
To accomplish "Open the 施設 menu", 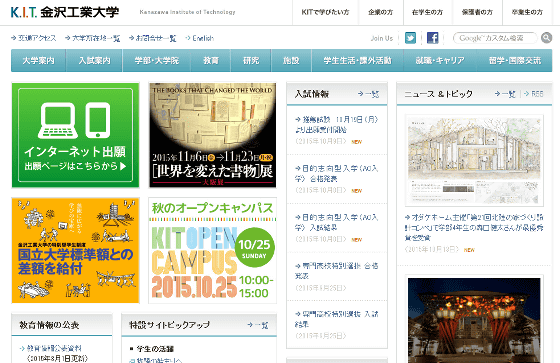I will pos(291,60).
